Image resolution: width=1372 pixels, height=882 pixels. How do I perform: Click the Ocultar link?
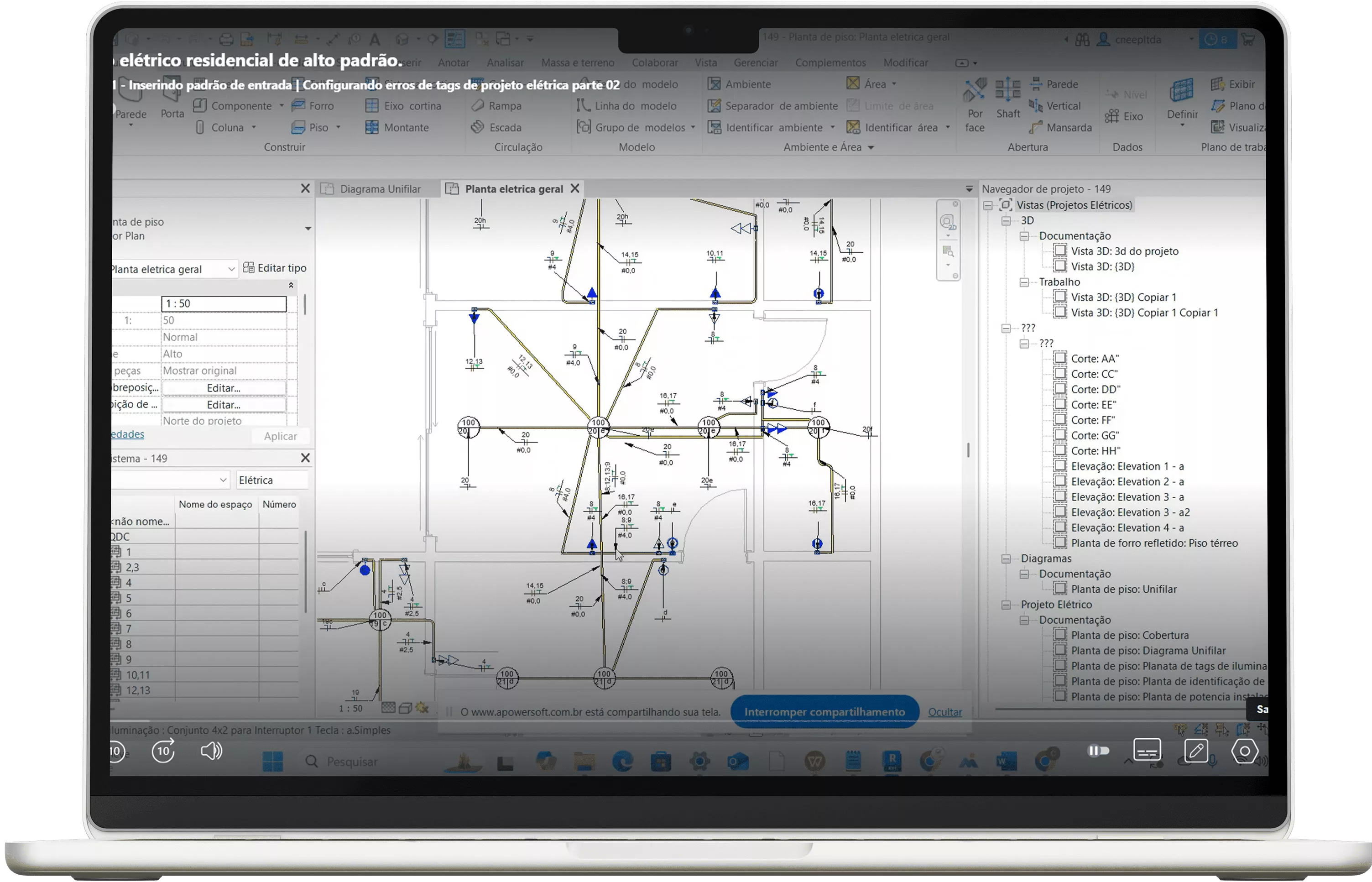click(945, 712)
